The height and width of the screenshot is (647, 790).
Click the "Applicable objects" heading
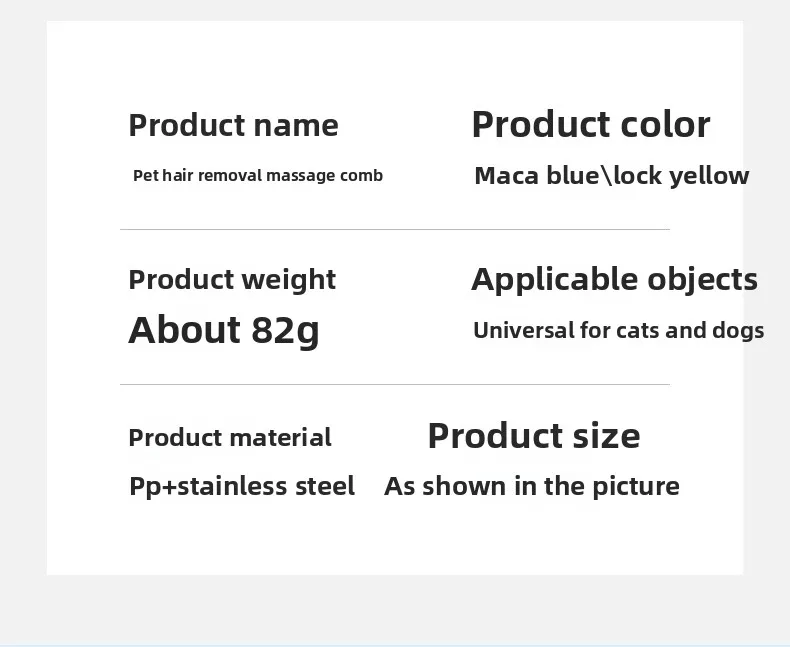(x=614, y=279)
